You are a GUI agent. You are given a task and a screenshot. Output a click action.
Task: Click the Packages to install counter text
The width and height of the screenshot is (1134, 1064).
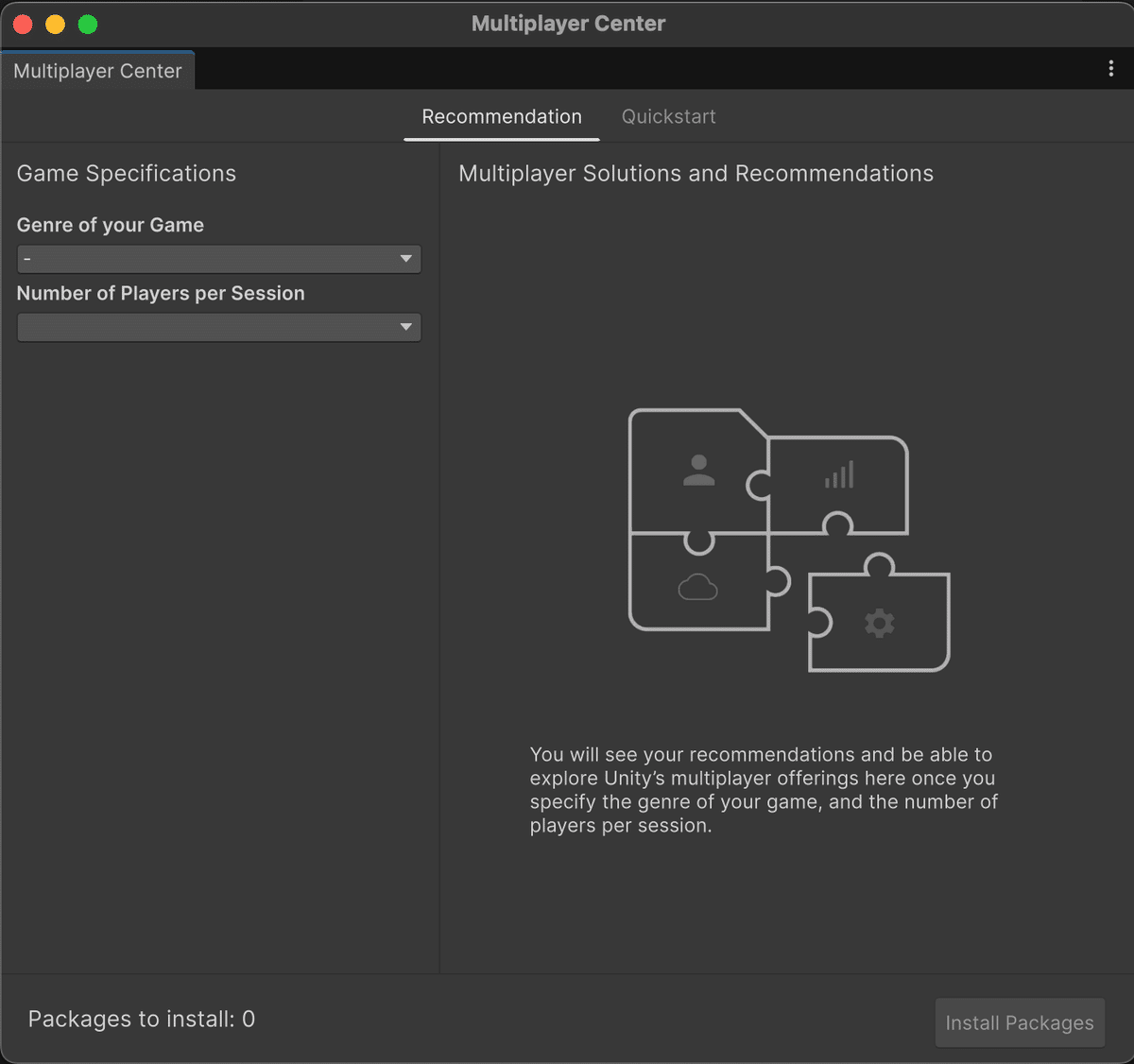(x=140, y=1019)
